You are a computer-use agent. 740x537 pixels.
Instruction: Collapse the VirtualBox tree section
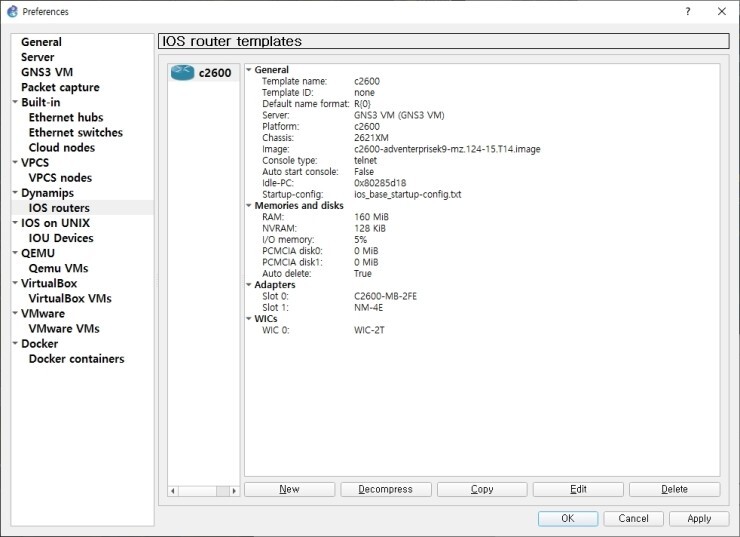click(x=15, y=283)
